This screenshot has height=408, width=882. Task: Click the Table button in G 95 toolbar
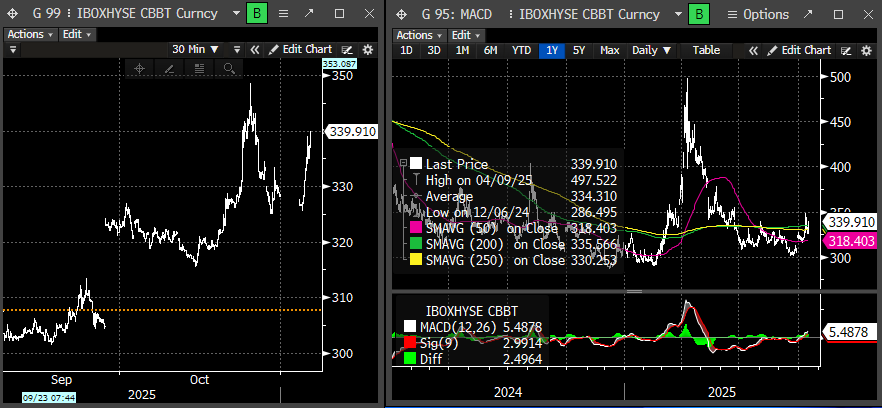[x=706, y=50]
